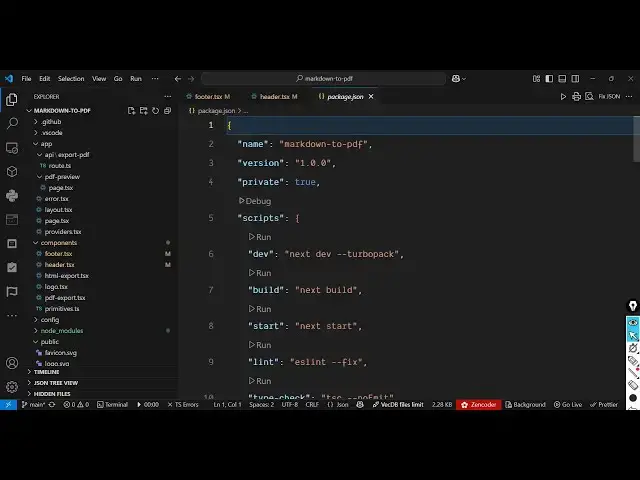Open the Remote Explorer icon in activity bar
Viewport: 640px width, 480px height.
12,148
